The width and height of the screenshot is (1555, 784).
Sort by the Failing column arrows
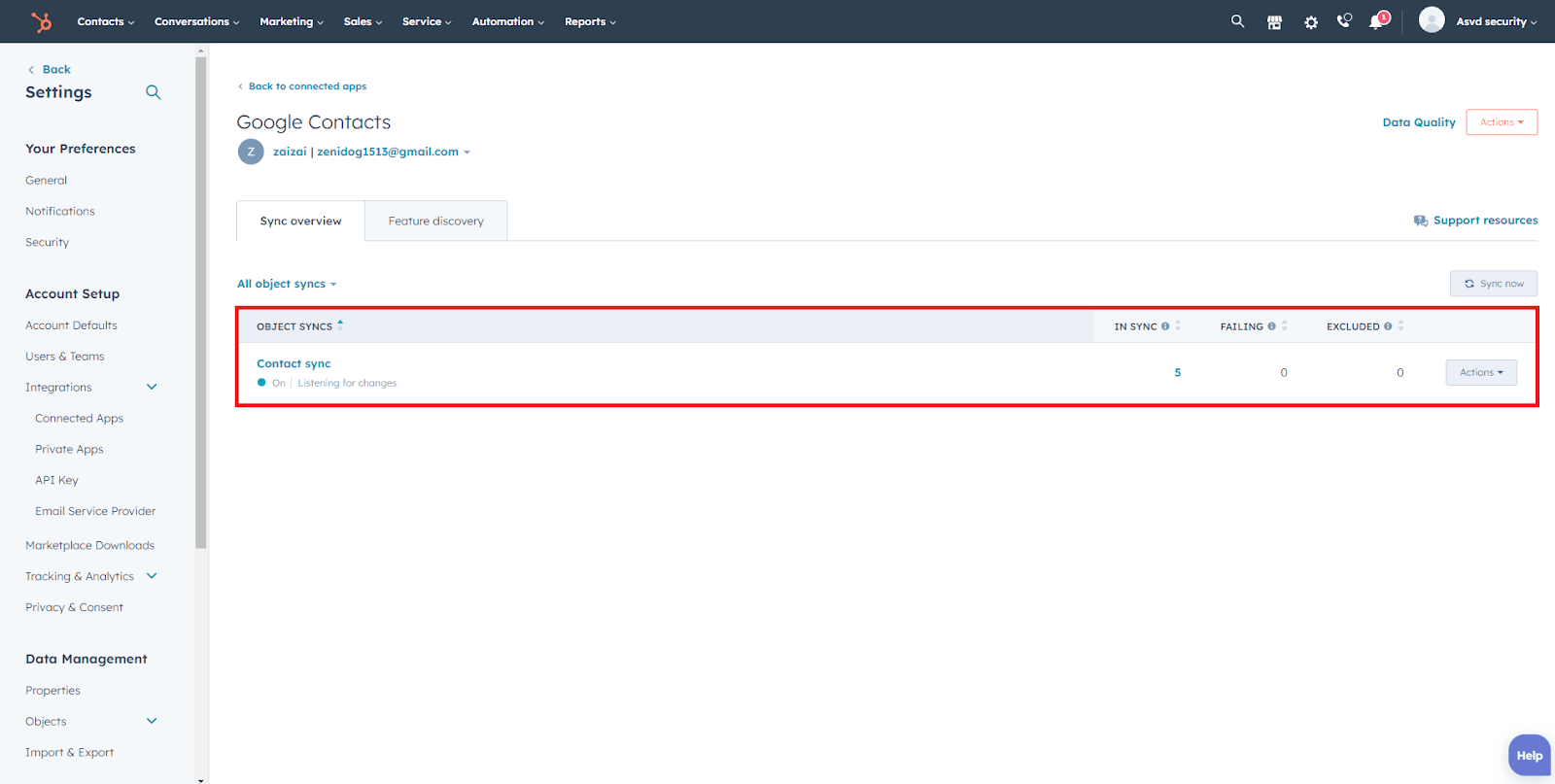[x=1284, y=325]
